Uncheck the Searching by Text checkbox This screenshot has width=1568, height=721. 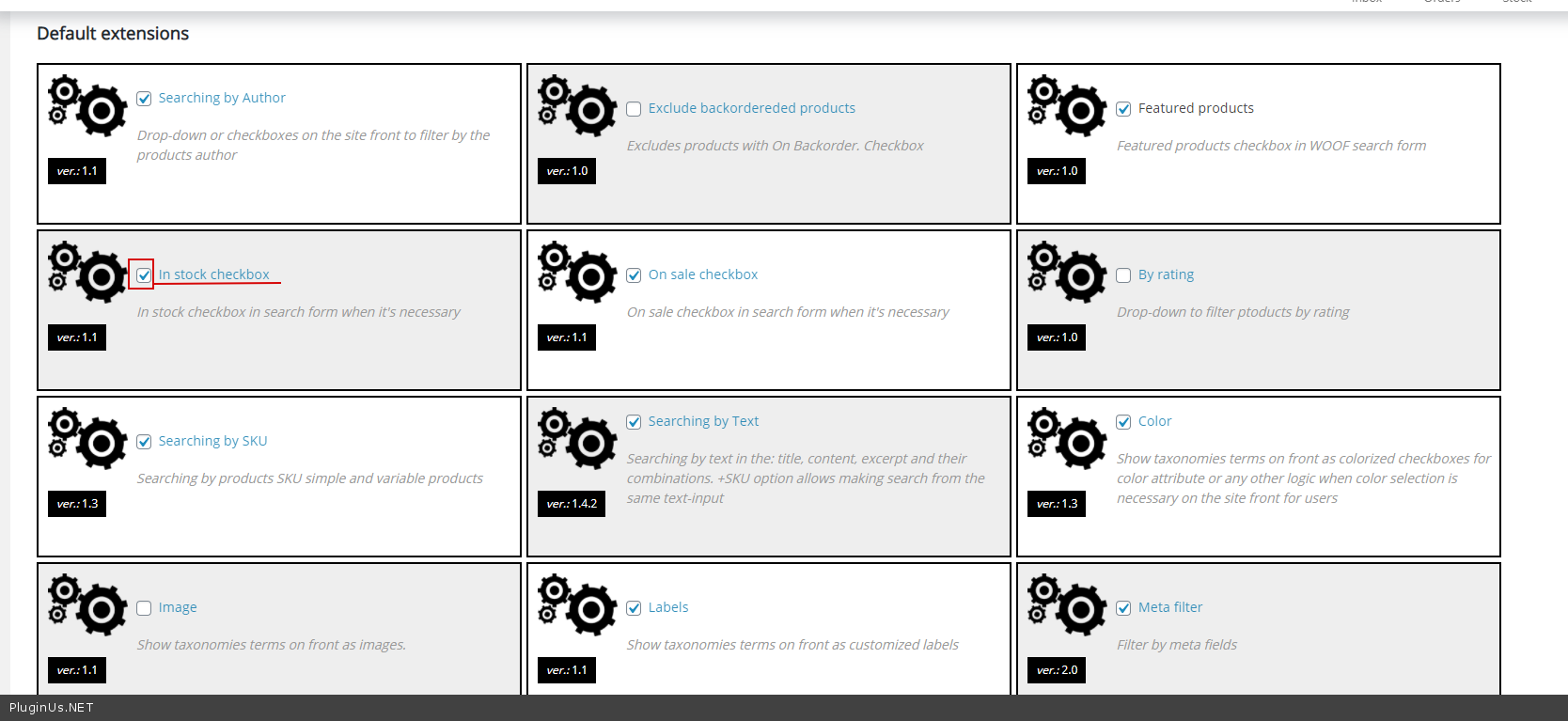pyautogui.click(x=634, y=422)
